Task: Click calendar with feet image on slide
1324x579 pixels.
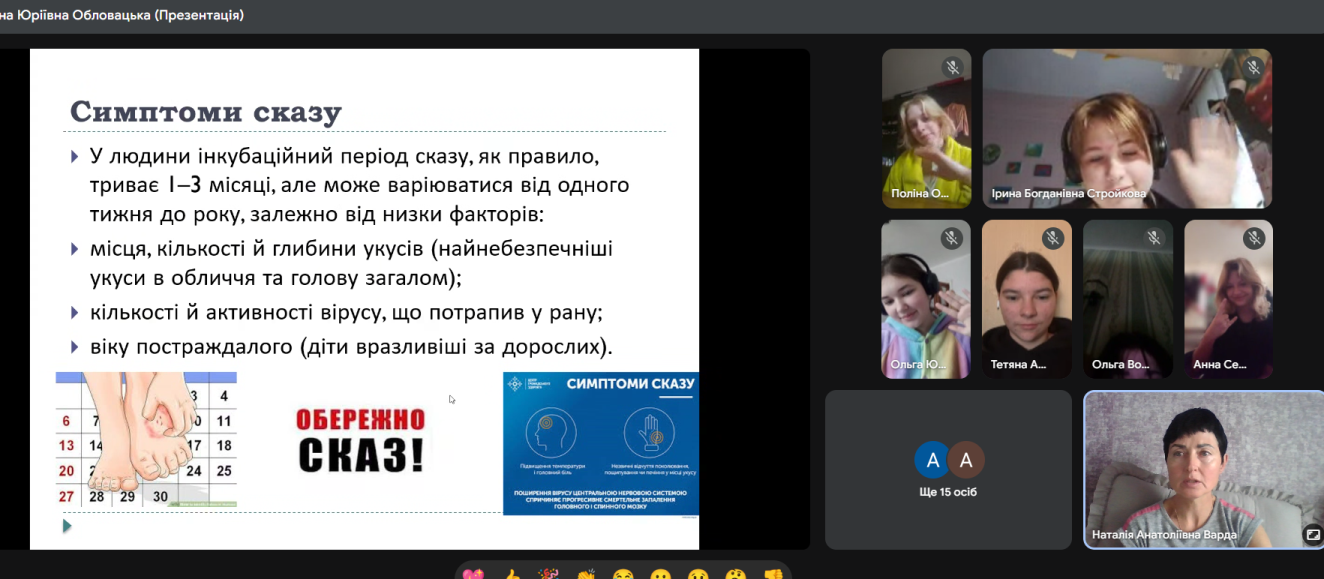Action: pos(146,440)
